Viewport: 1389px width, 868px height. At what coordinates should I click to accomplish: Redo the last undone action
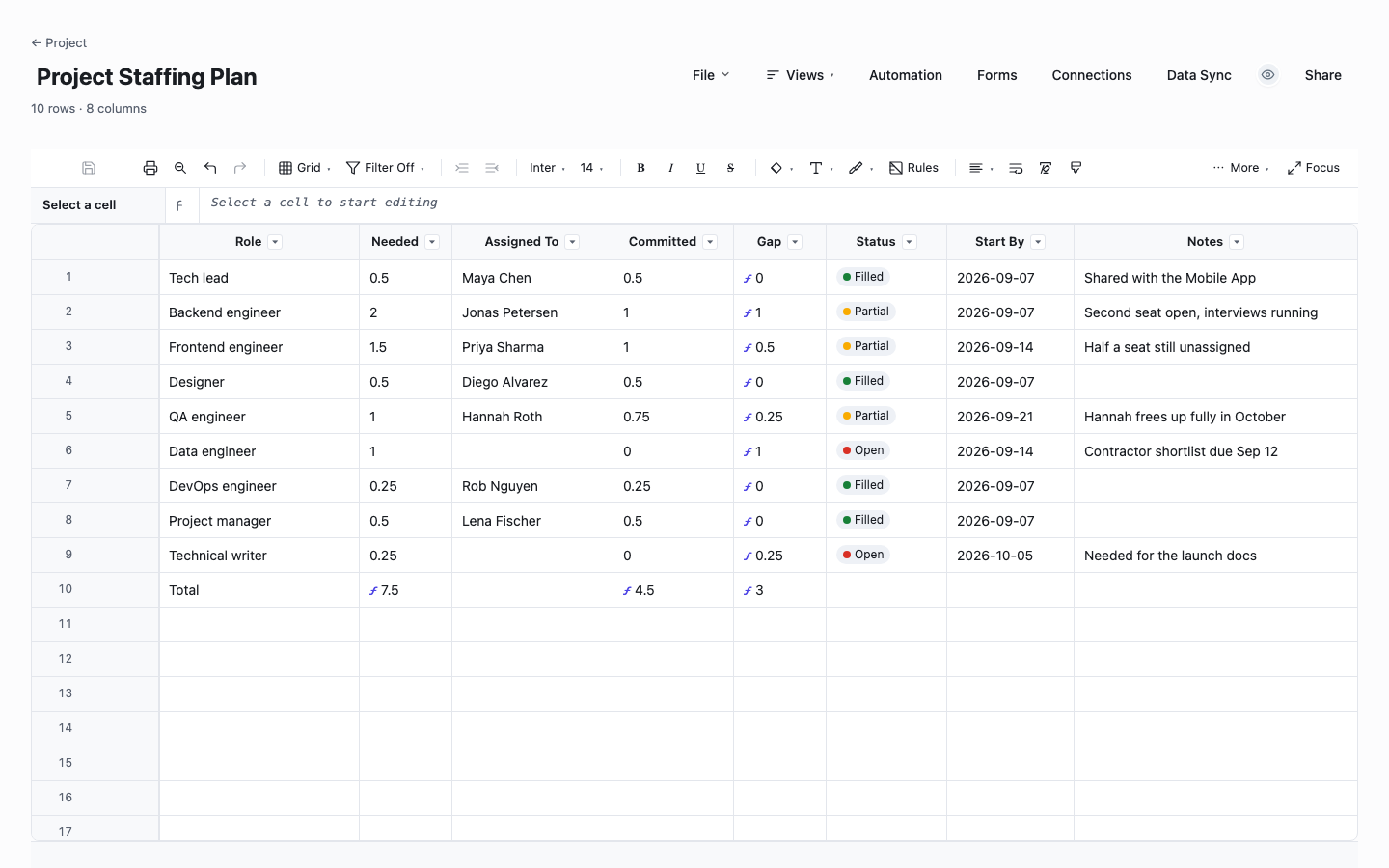pos(240,168)
